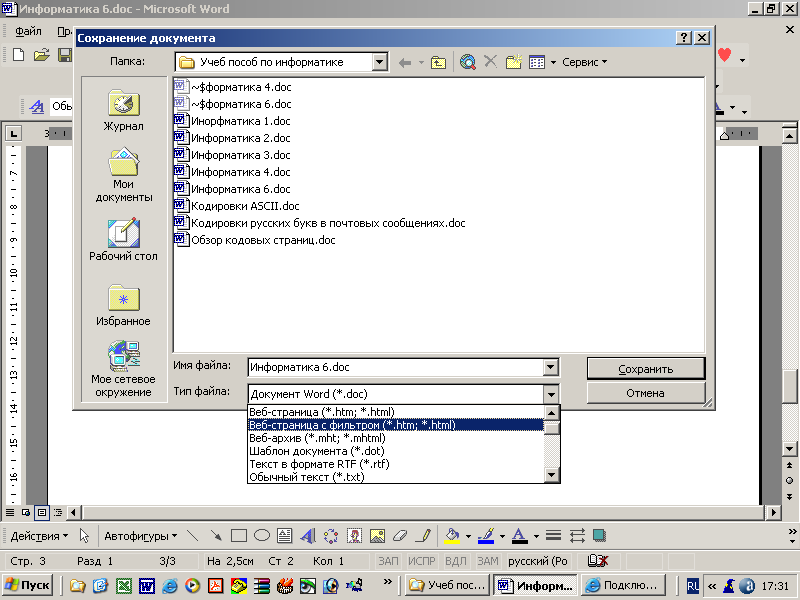Go to Рабочий стол location

(123, 240)
